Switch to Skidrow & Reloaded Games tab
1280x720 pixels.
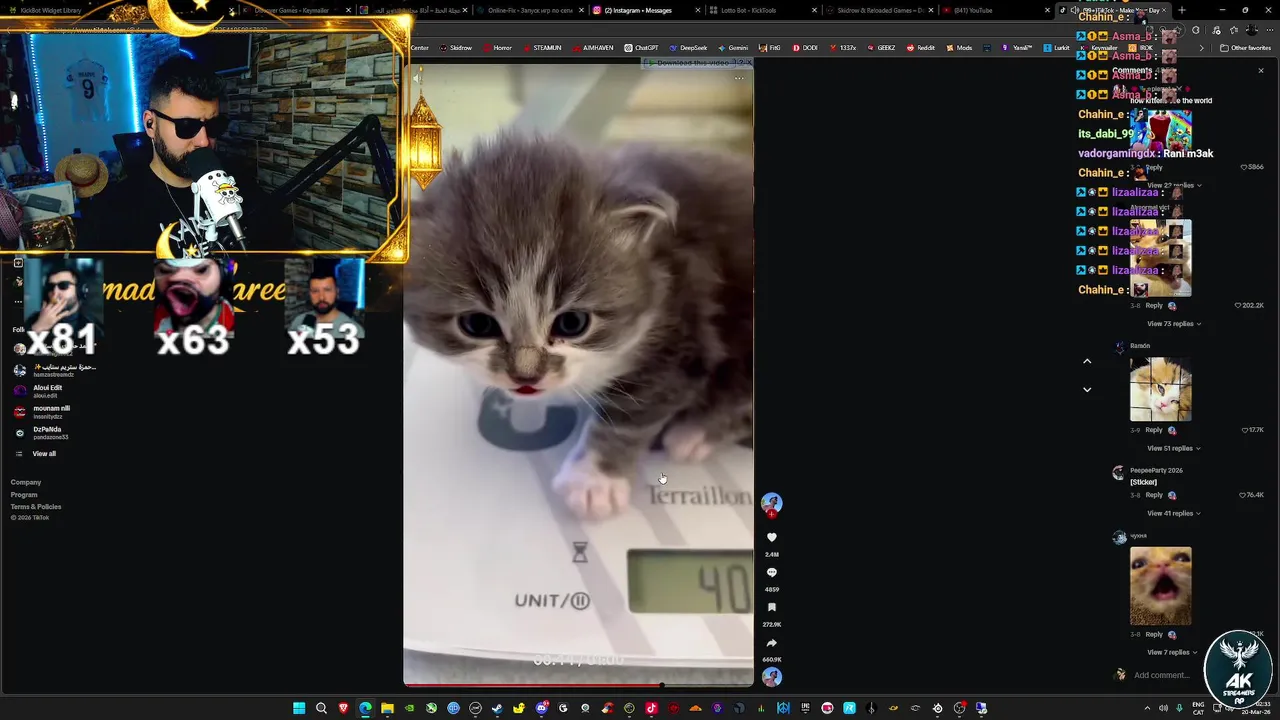coord(875,10)
